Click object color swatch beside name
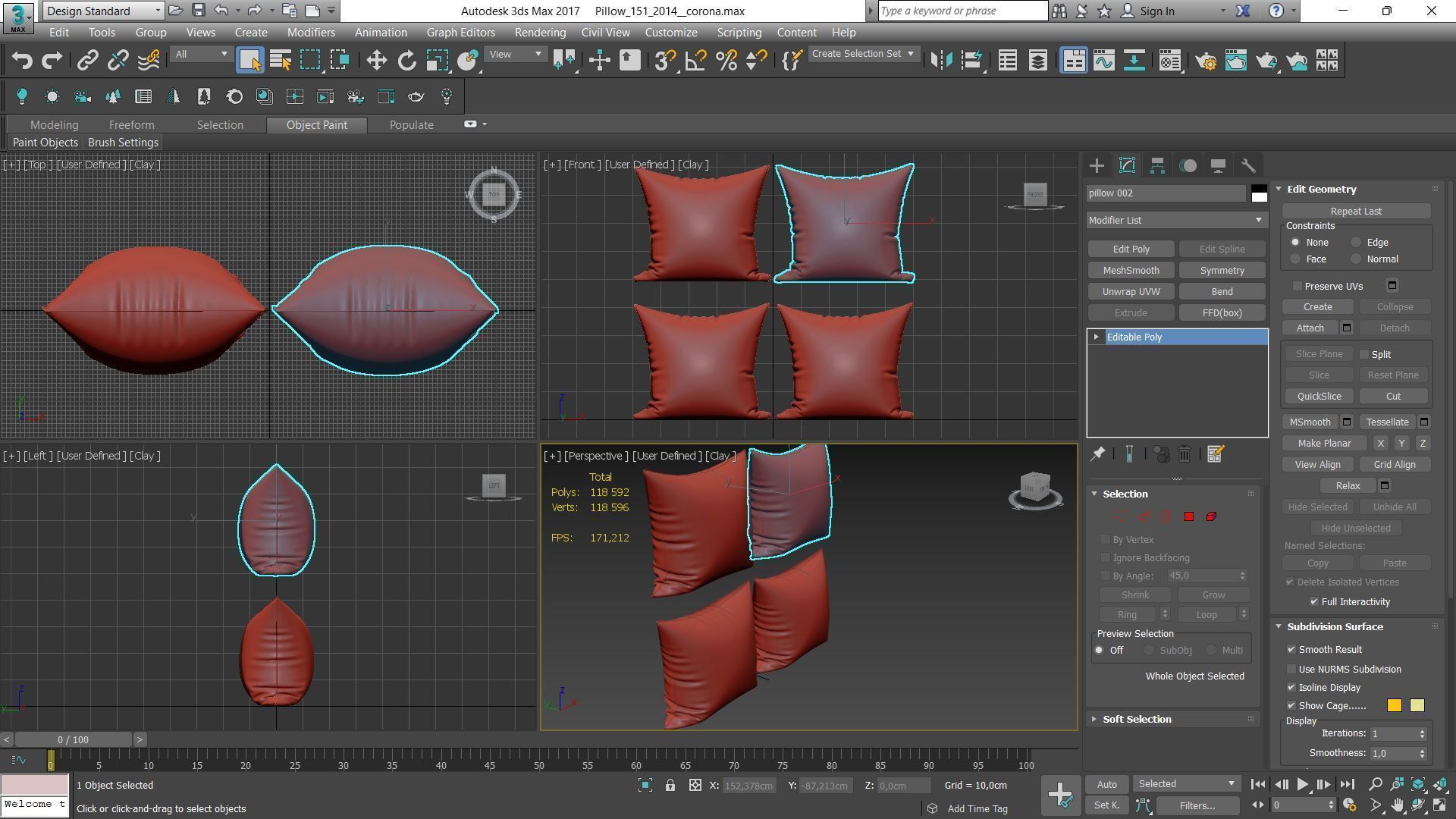 coord(1259,193)
